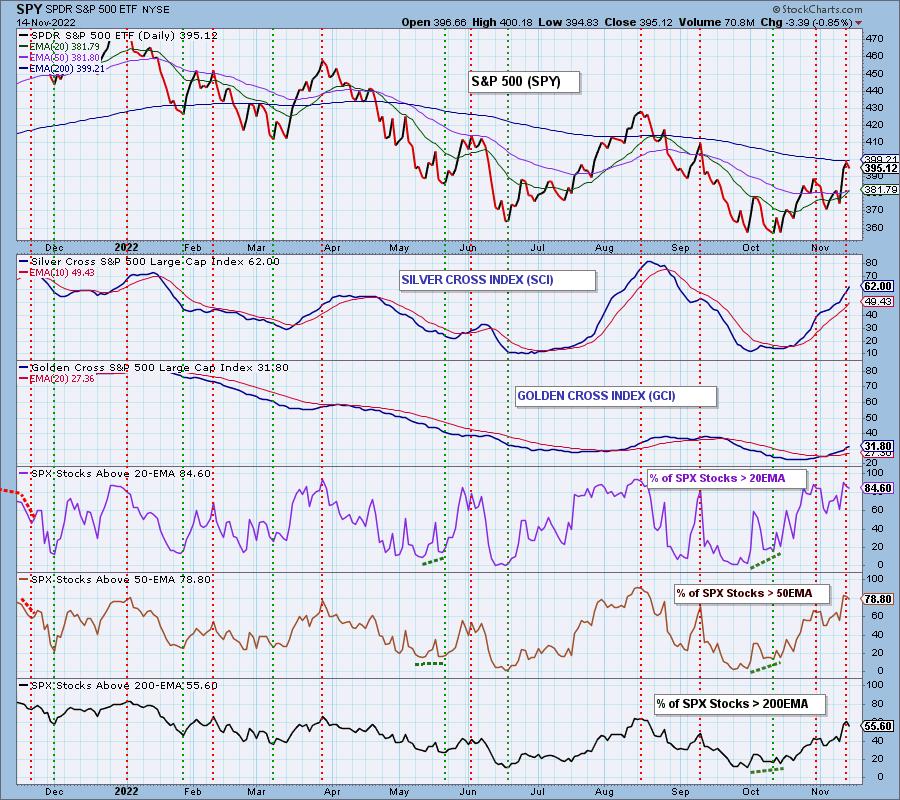
Task: Click the 49.43 value tag on SCI axis
Action: (878, 301)
